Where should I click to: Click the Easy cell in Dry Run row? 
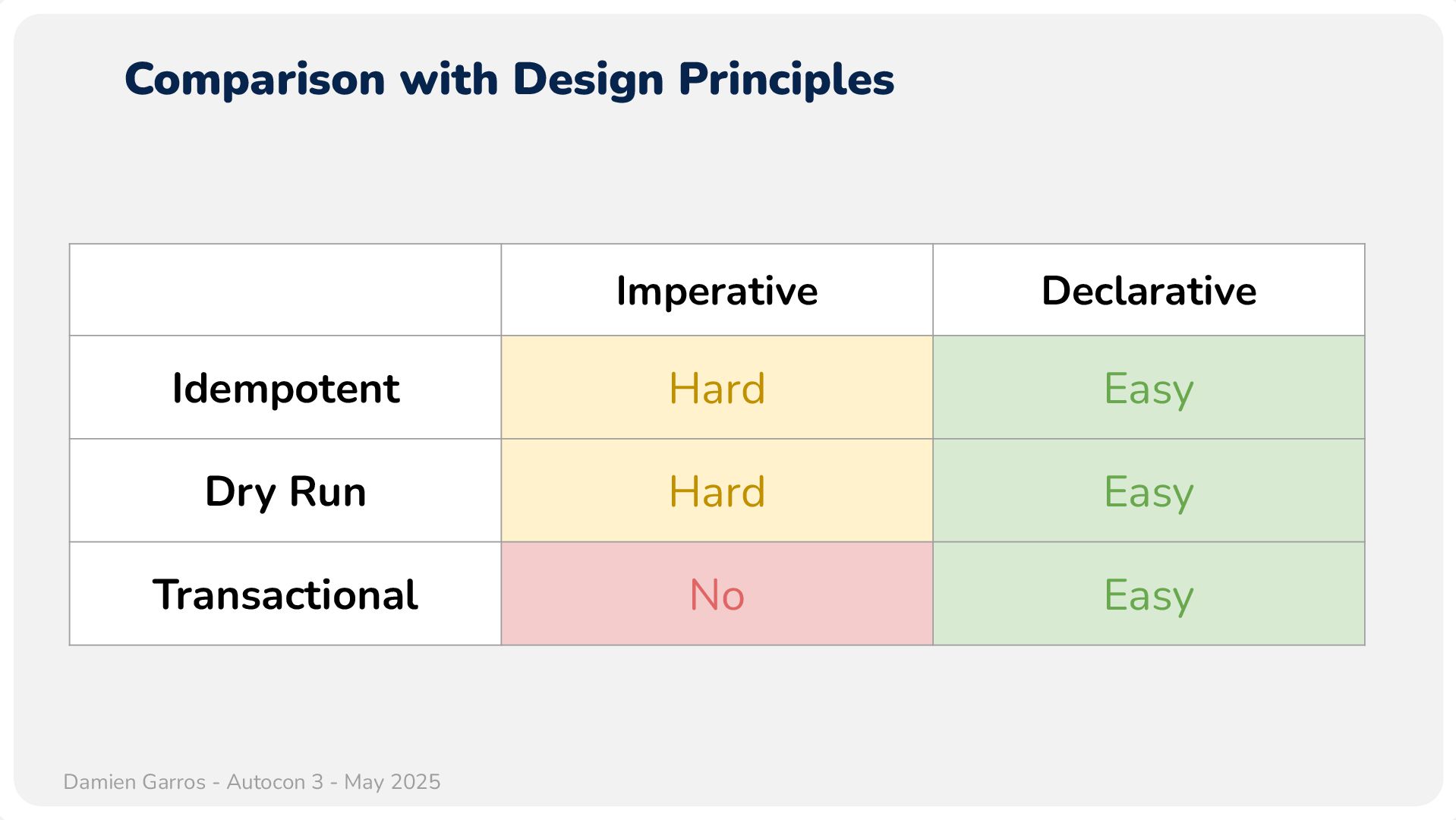(x=1149, y=491)
